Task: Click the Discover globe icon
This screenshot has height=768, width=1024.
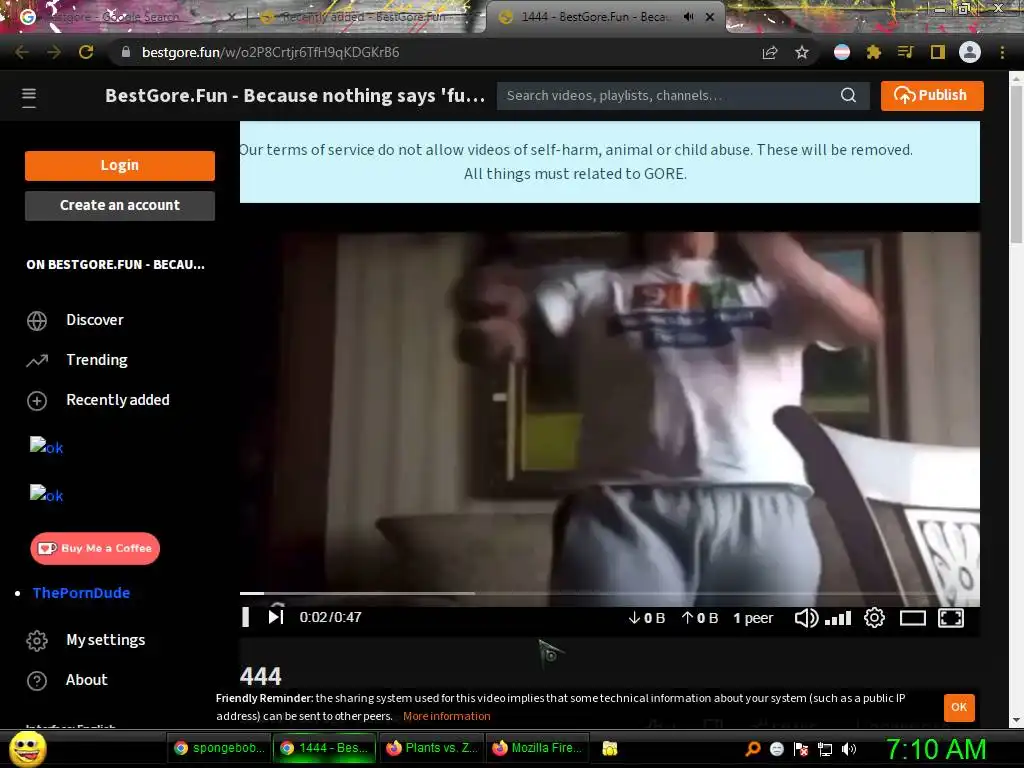Action: 37,321
